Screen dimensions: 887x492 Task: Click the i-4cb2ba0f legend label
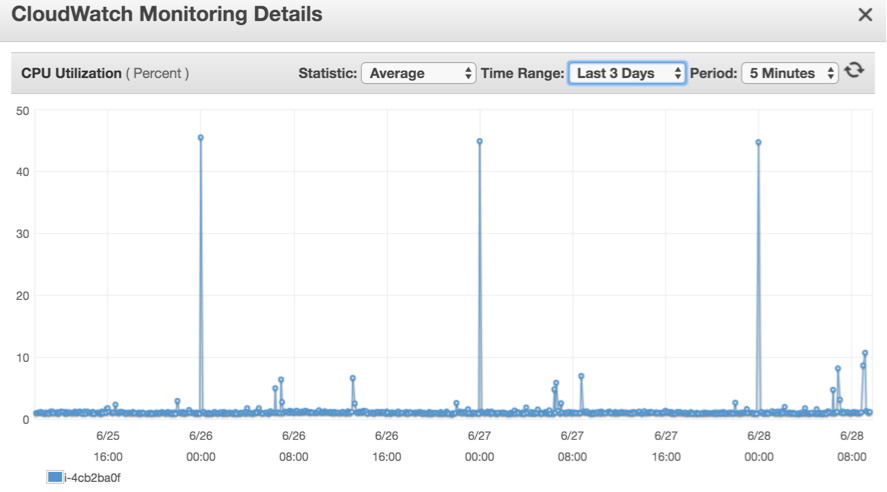(92, 477)
